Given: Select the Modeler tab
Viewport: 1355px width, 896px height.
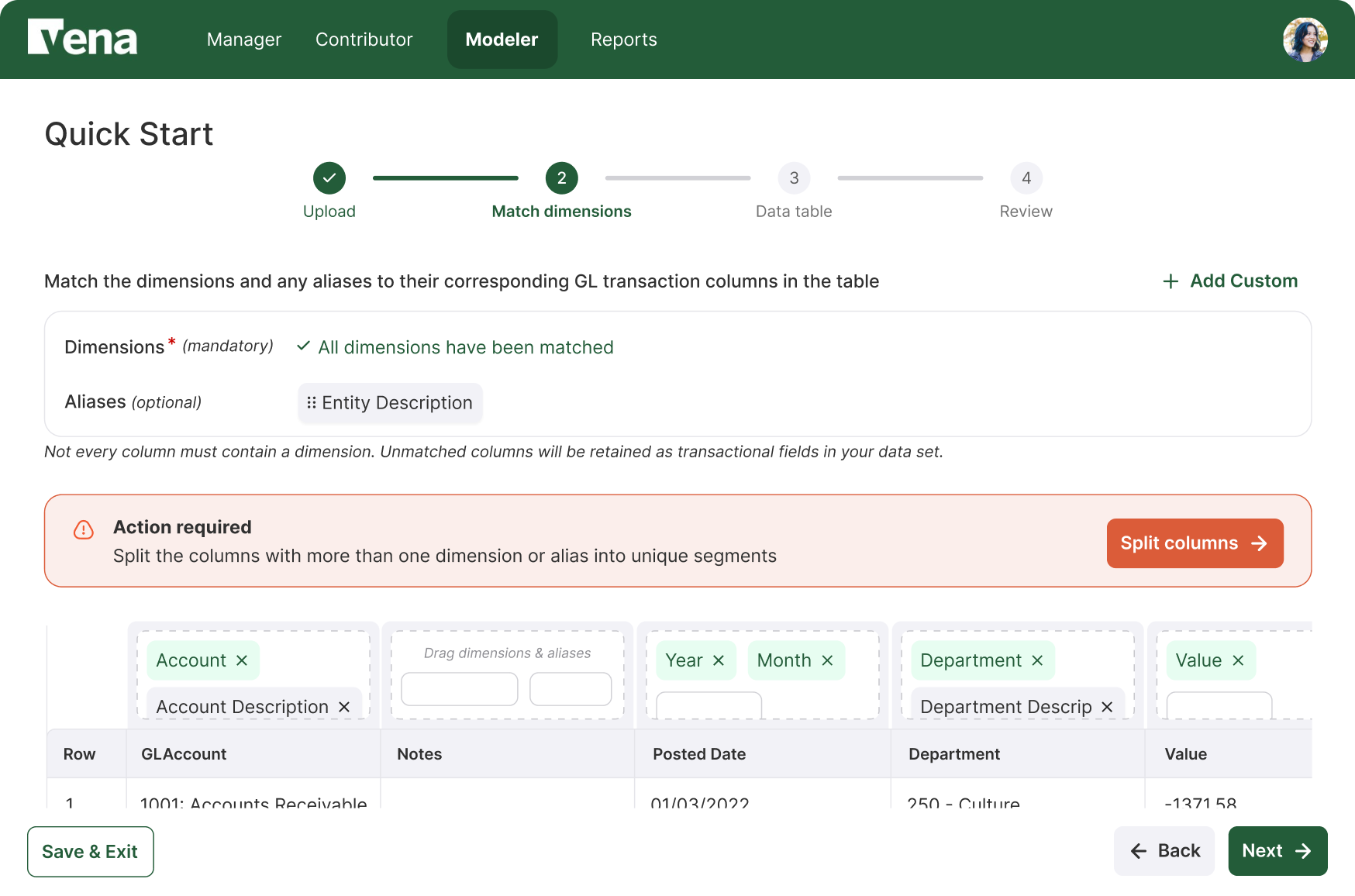Looking at the screenshot, I should (x=502, y=40).
